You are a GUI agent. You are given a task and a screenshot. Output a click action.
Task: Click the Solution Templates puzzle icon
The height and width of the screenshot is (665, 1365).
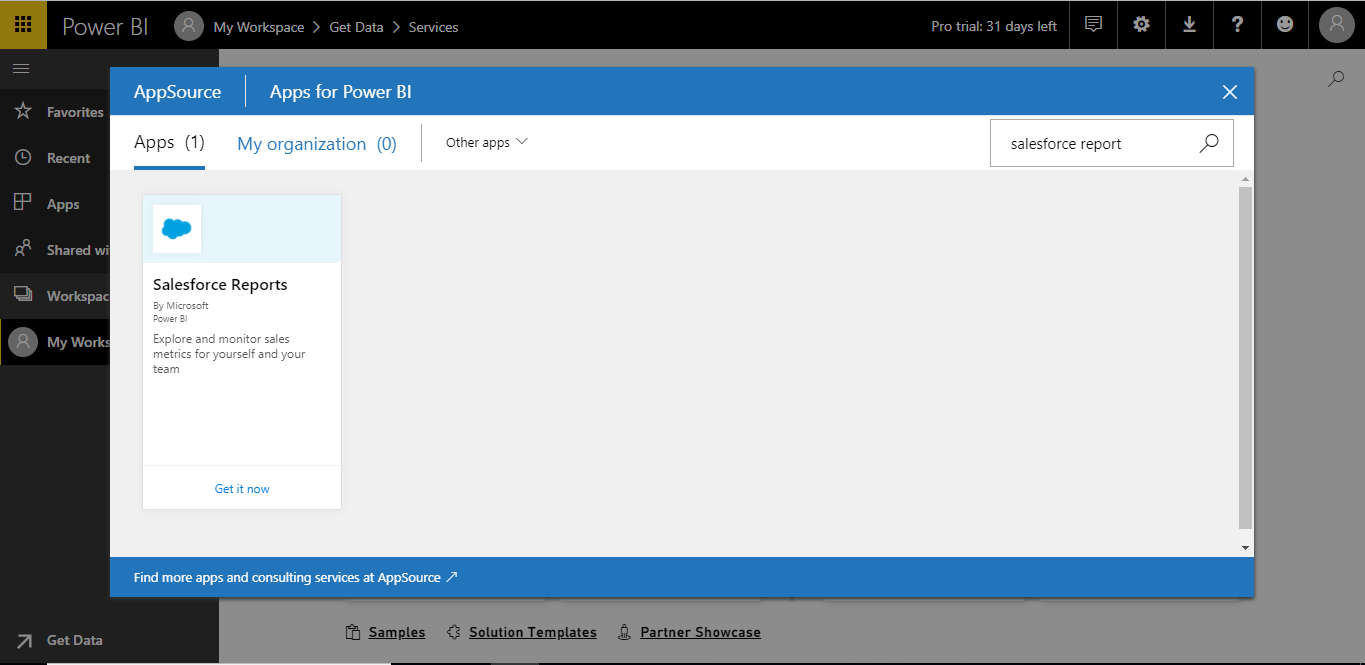(x=453, y=632)
